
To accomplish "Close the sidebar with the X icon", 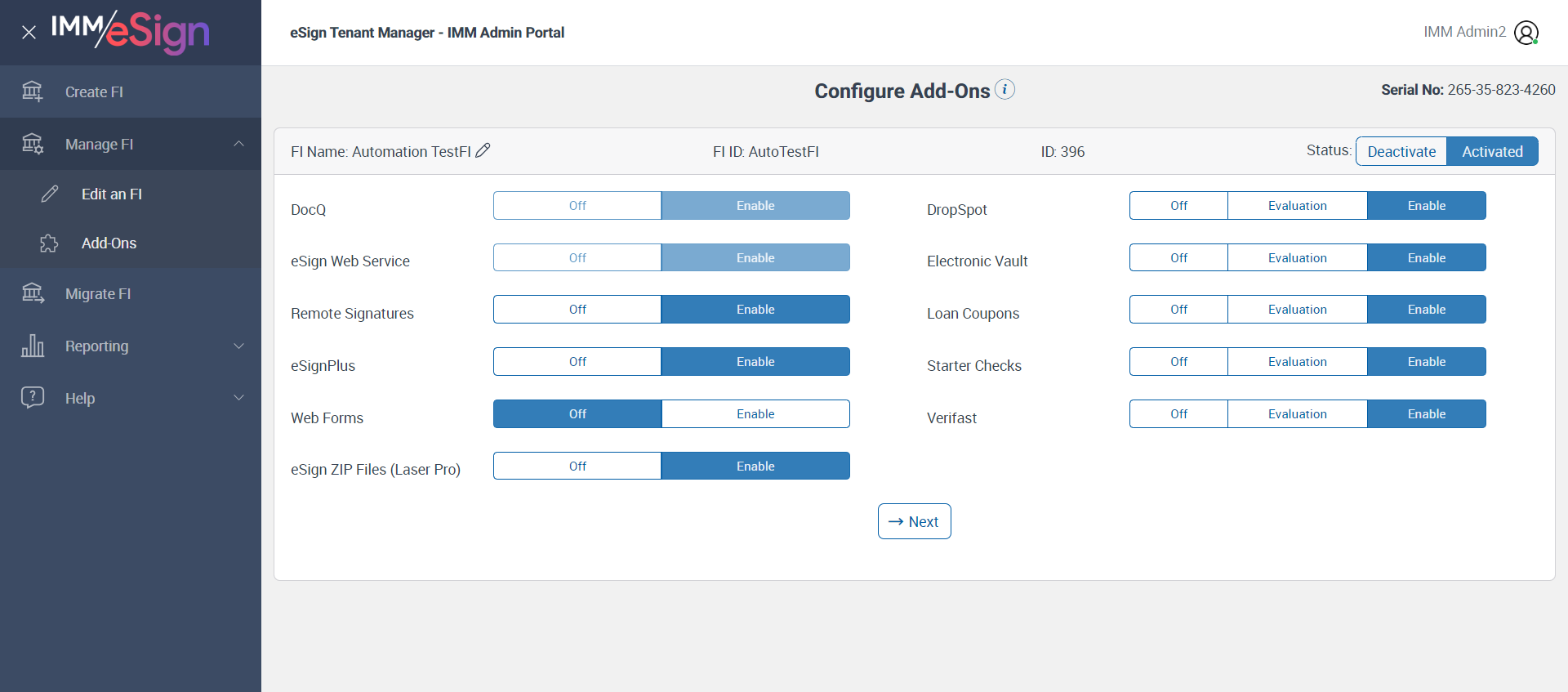I will (x=29, y=33).
